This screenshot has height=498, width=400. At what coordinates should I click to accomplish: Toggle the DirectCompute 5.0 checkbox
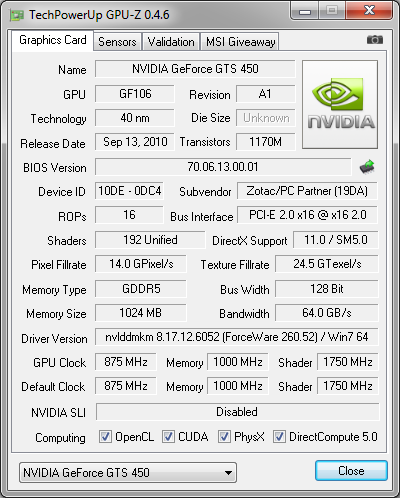coord(279,437)
